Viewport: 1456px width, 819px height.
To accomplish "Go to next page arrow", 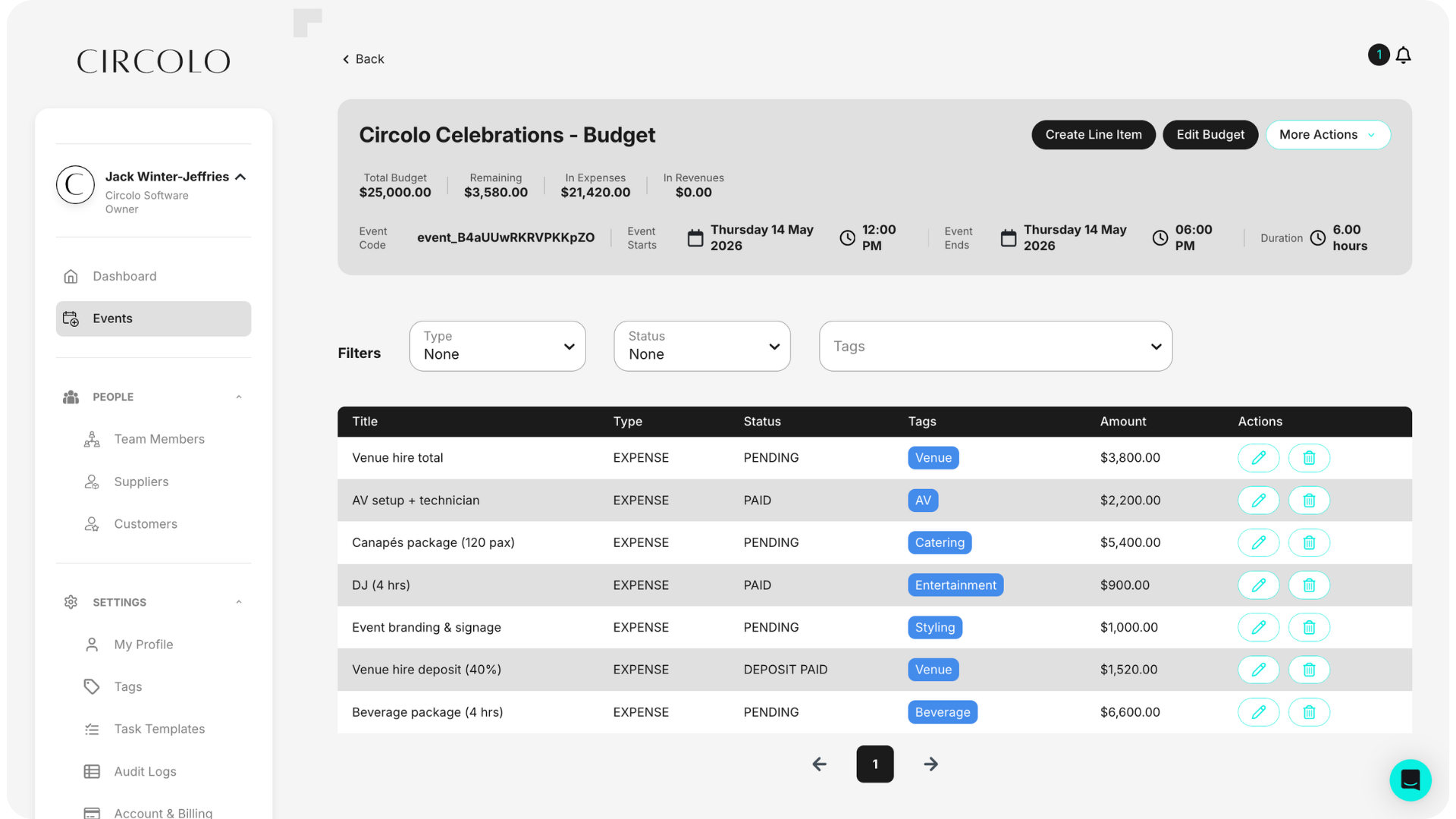I will tap(930, 764).
